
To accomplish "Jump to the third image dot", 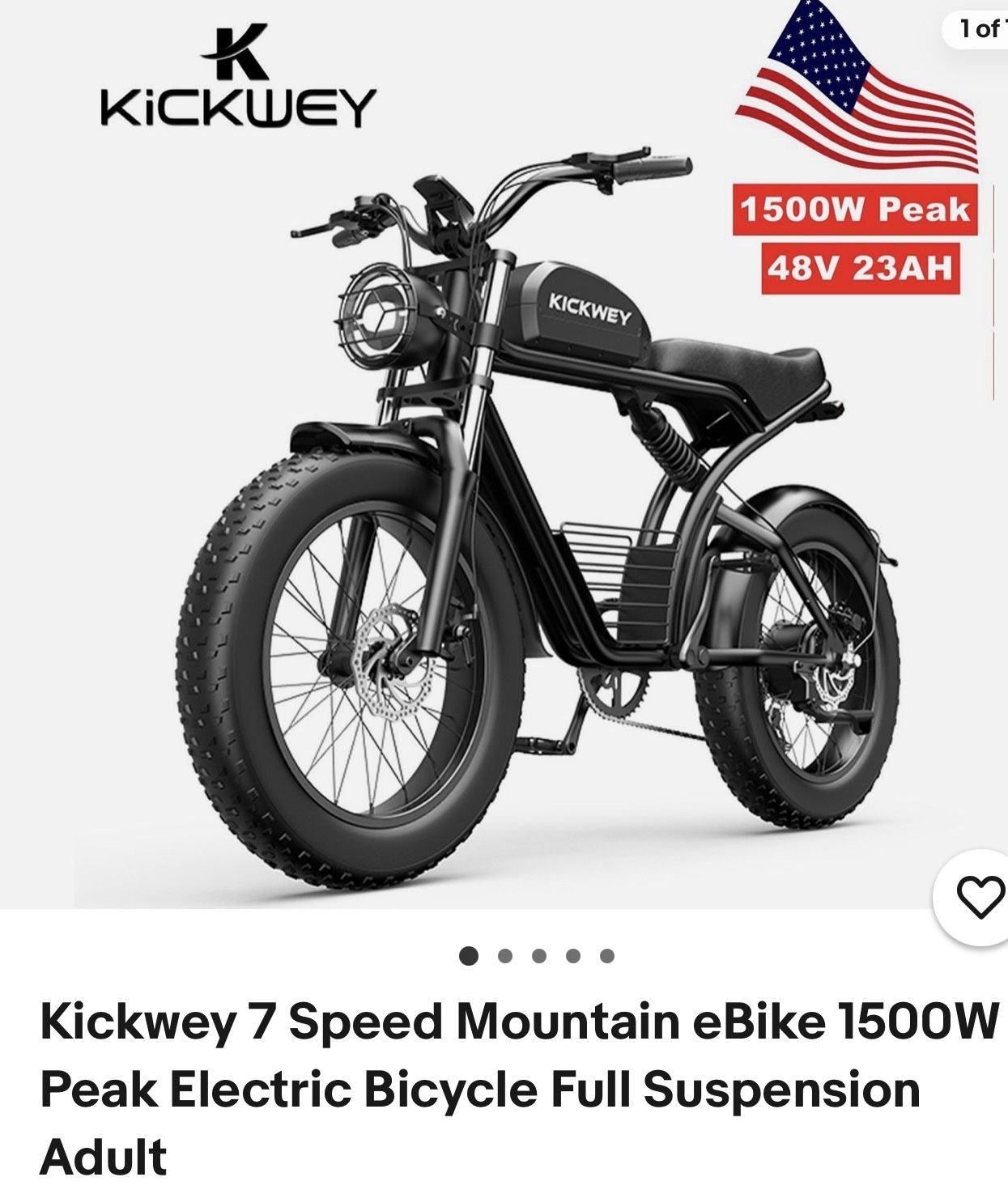I will coord(539,956).
